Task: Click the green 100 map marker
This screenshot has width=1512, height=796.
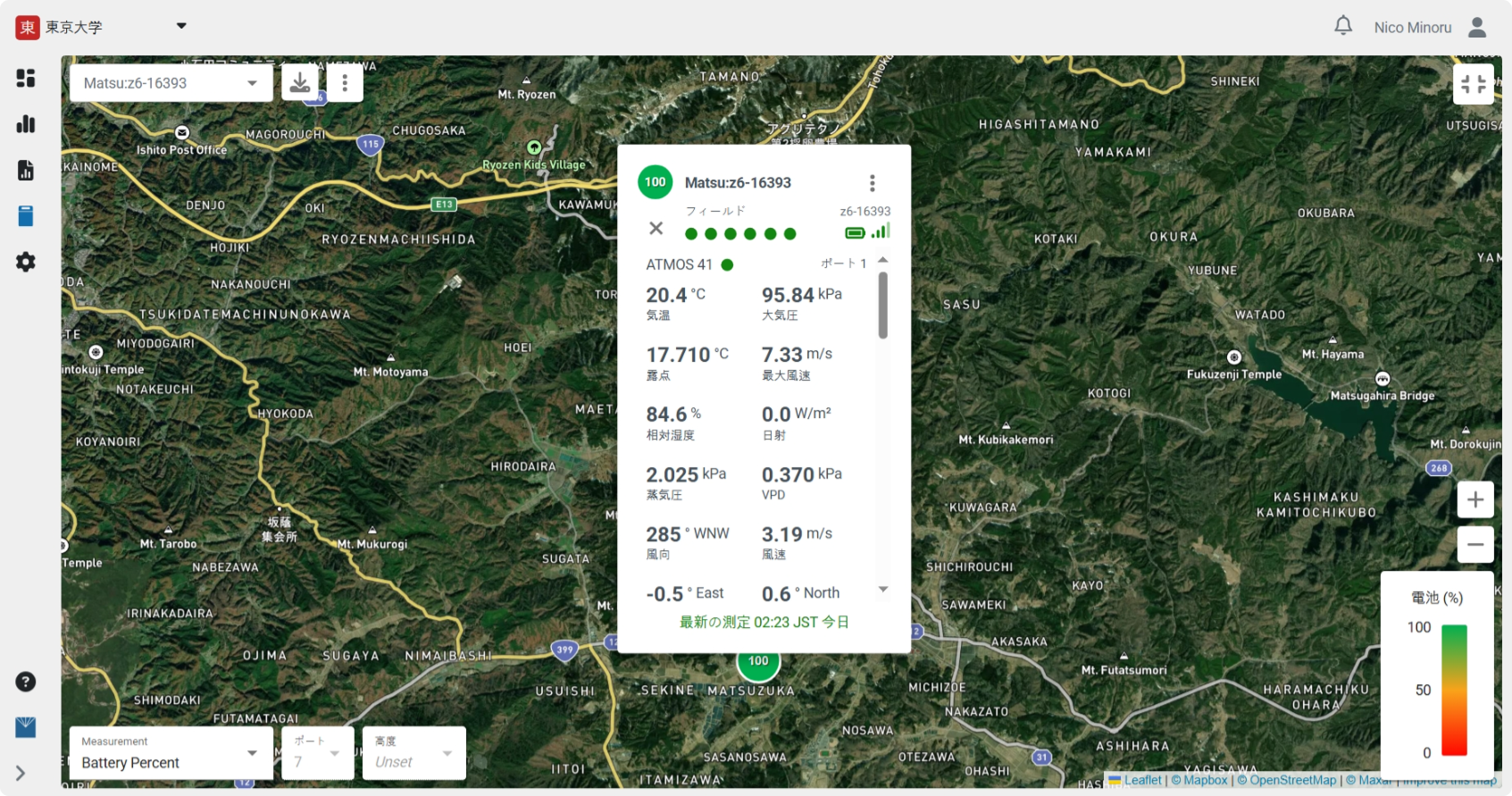Action: 758,664
